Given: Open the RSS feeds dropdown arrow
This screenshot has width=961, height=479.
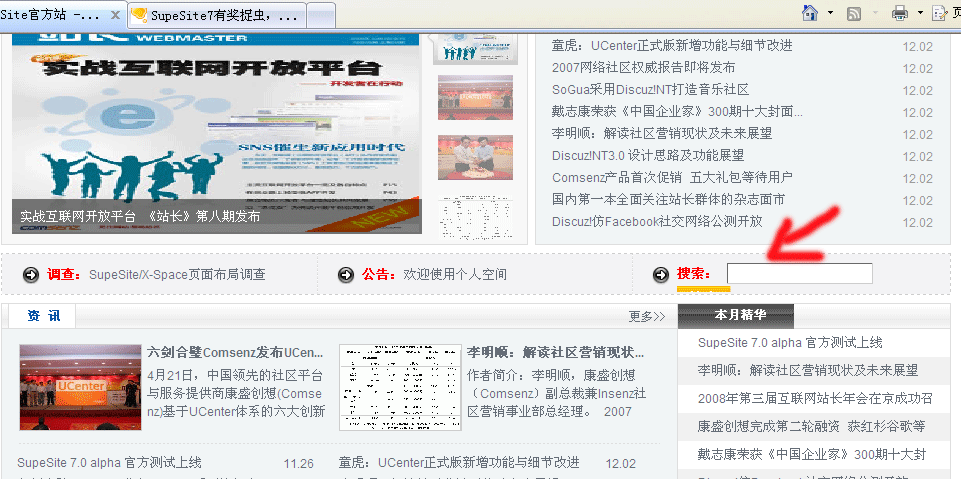Looking at the screenshot, I should pyautogui.click(x=875, y=13).
